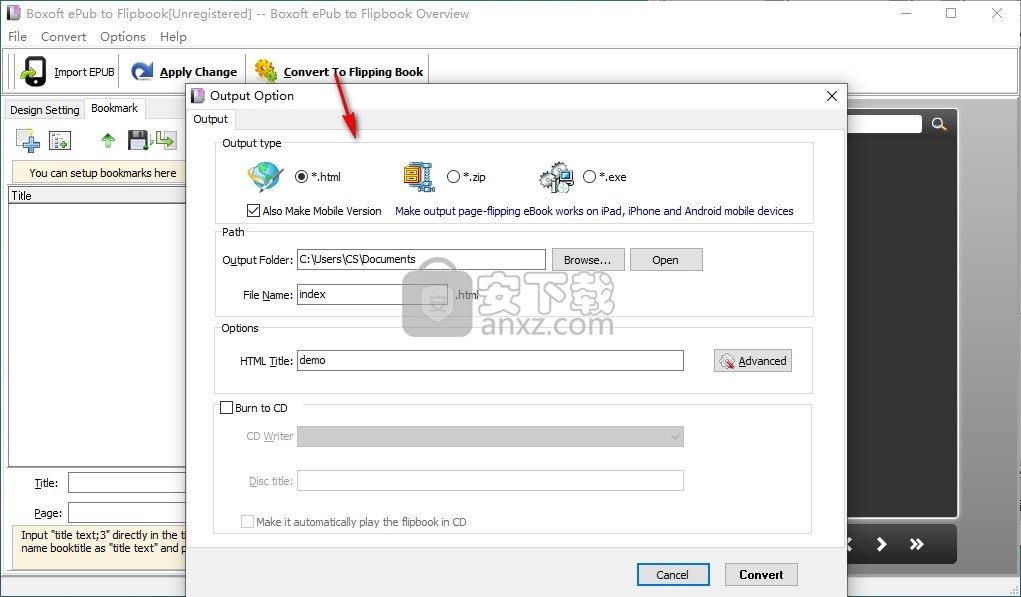Click the Title column header in bookmark list
Image resolution: width=1021 pixels, height=597 pixels.
click(97, 195)
